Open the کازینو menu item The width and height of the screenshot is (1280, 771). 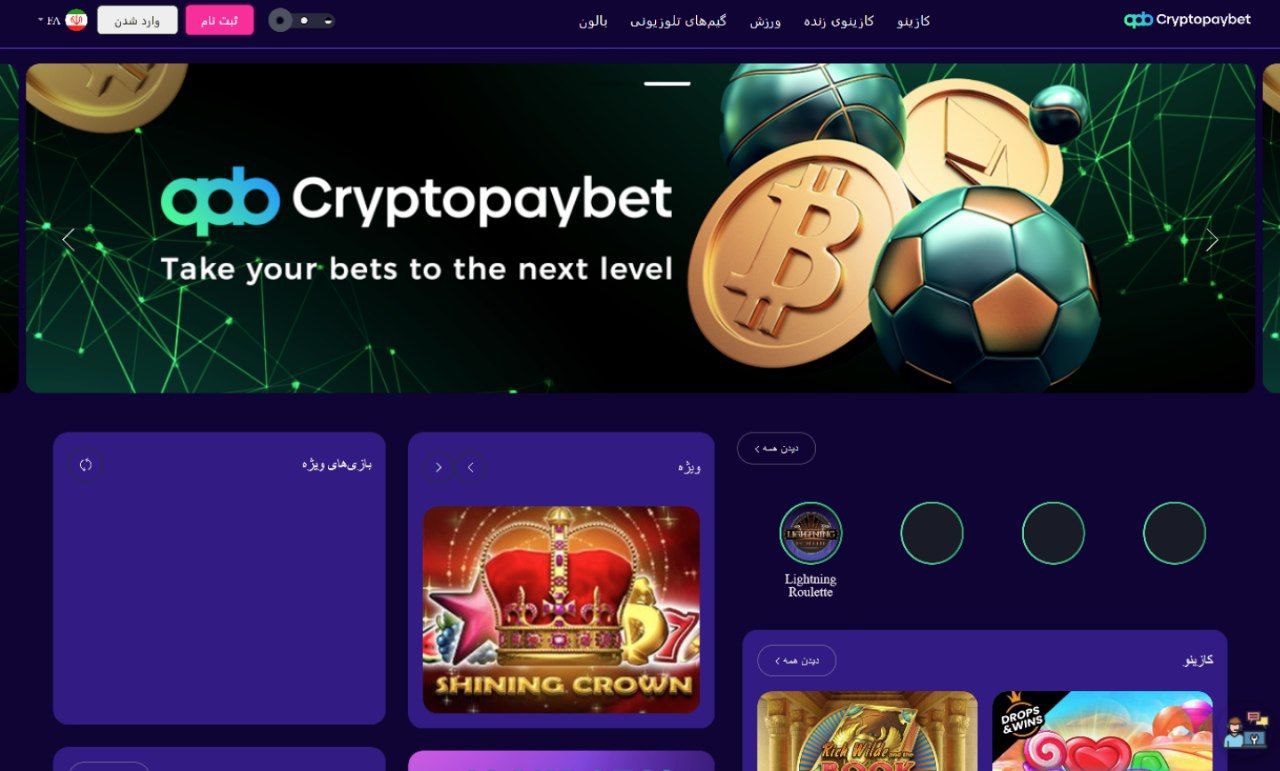tap(914, 21)
